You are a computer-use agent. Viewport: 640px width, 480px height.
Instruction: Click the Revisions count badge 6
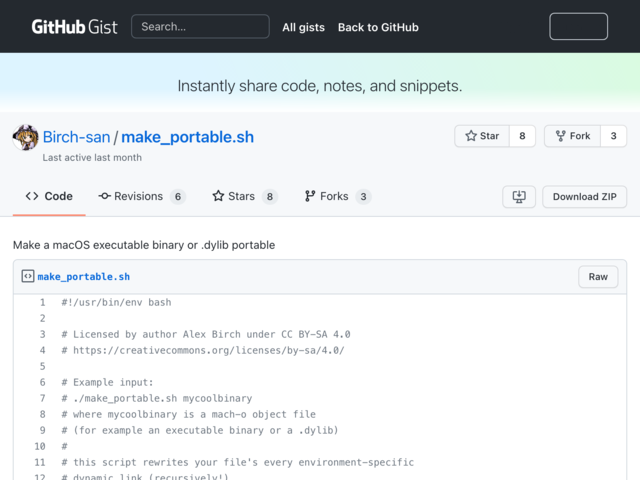(178, 197)
